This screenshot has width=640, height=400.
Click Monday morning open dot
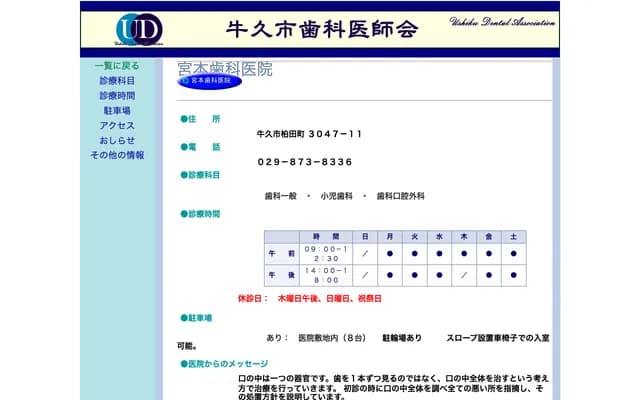(x=390, y=254)
